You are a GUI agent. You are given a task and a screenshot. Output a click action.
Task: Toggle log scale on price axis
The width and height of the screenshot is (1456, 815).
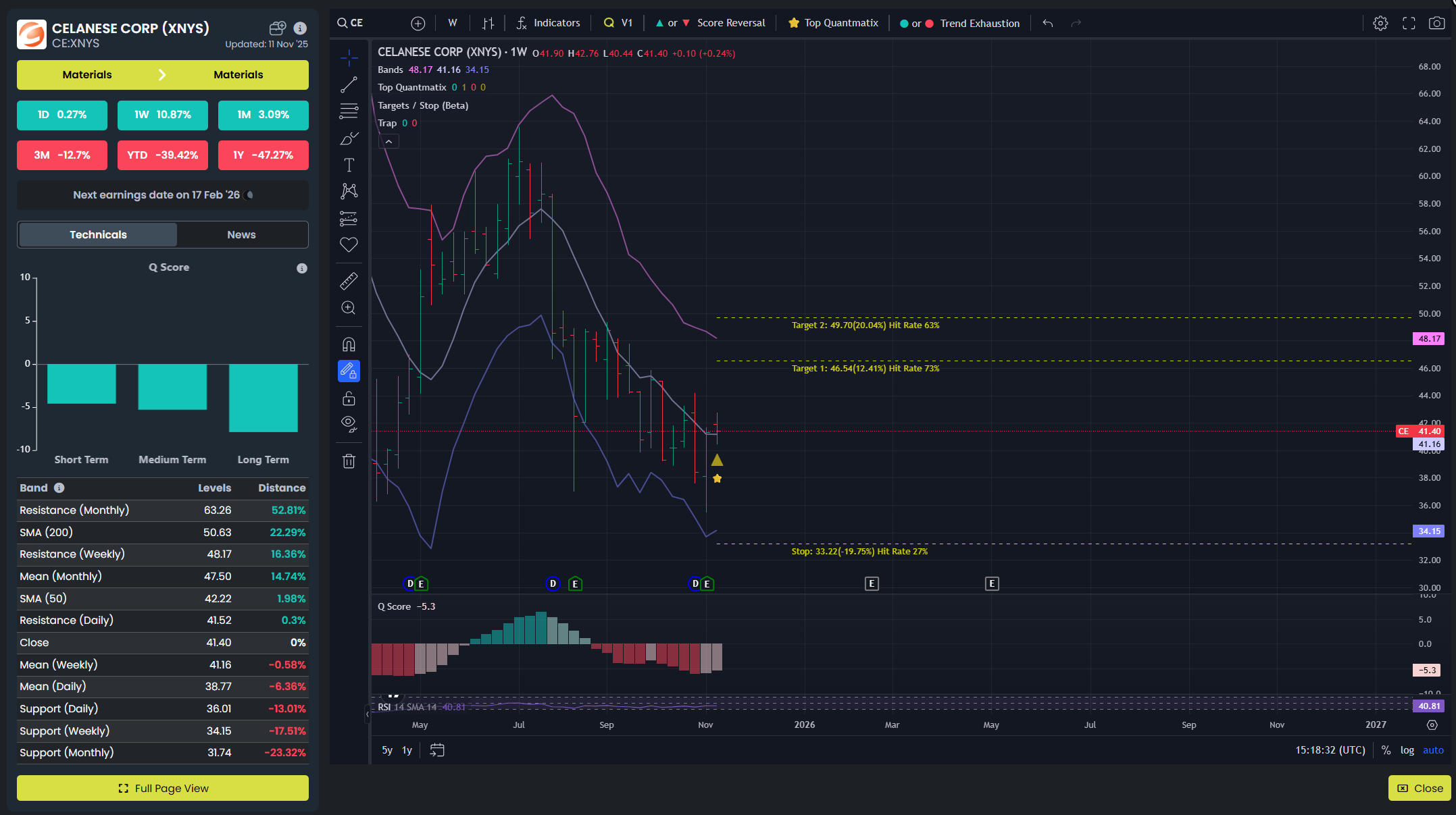(1407, 750)
